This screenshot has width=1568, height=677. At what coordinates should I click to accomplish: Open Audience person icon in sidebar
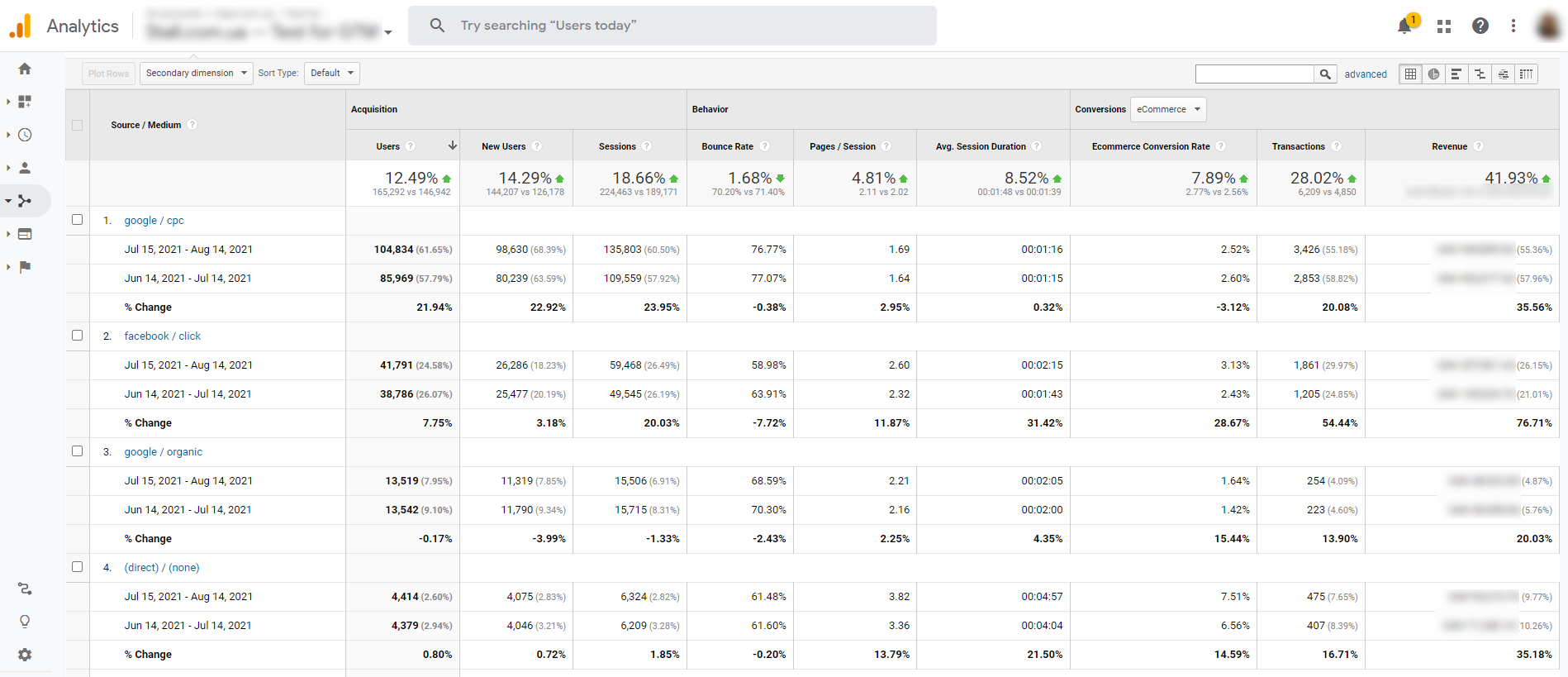[25, 168]
